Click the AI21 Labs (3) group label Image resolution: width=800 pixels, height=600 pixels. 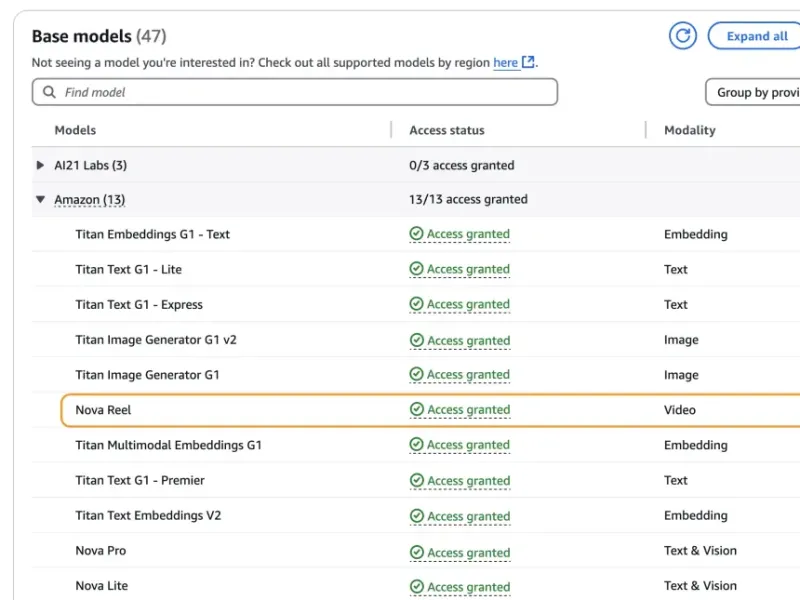(x=91, y=165)
